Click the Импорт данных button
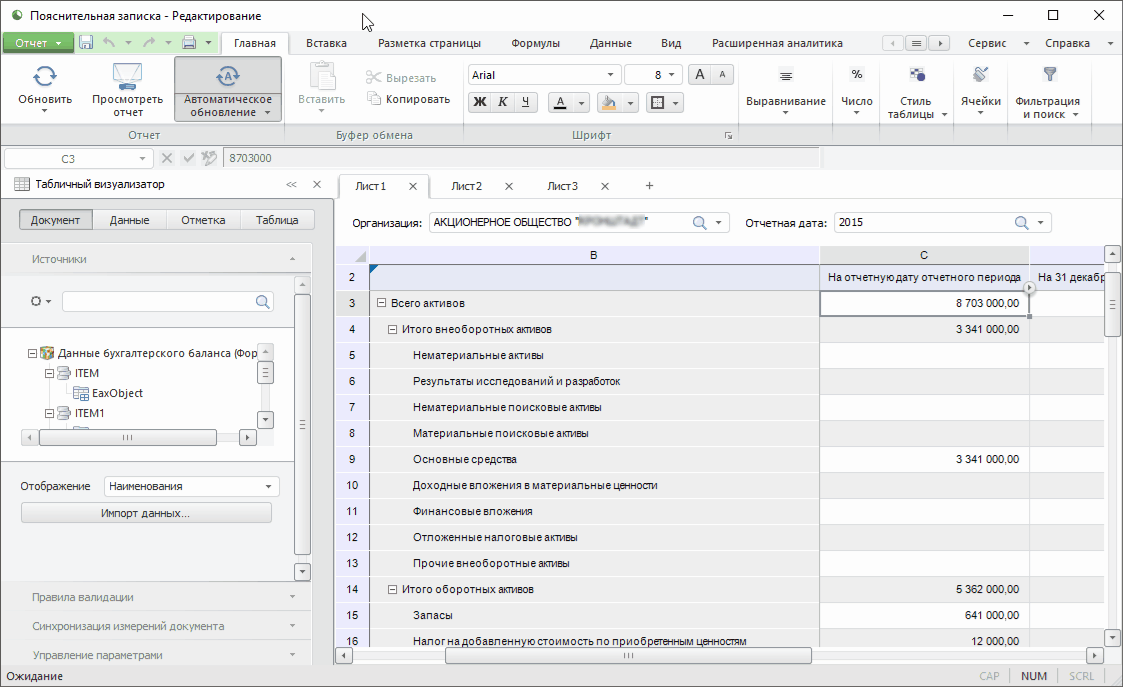The image size is (1123, 687). (x=146, y=513)
